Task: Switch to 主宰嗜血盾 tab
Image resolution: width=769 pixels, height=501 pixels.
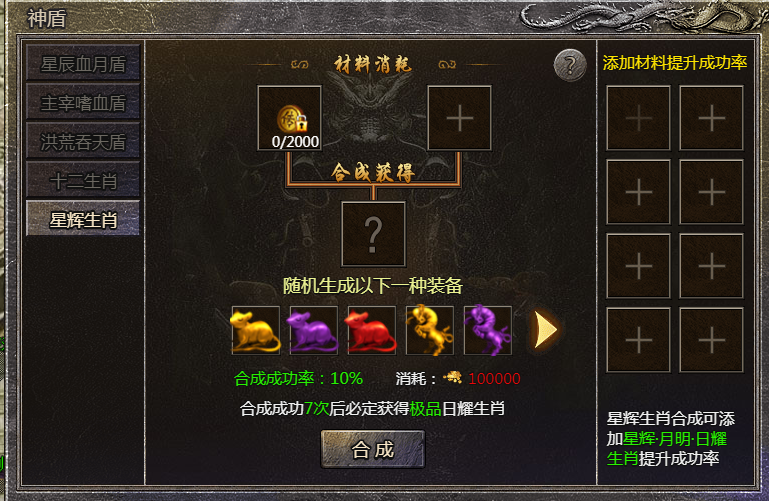Action: (83, 102)
